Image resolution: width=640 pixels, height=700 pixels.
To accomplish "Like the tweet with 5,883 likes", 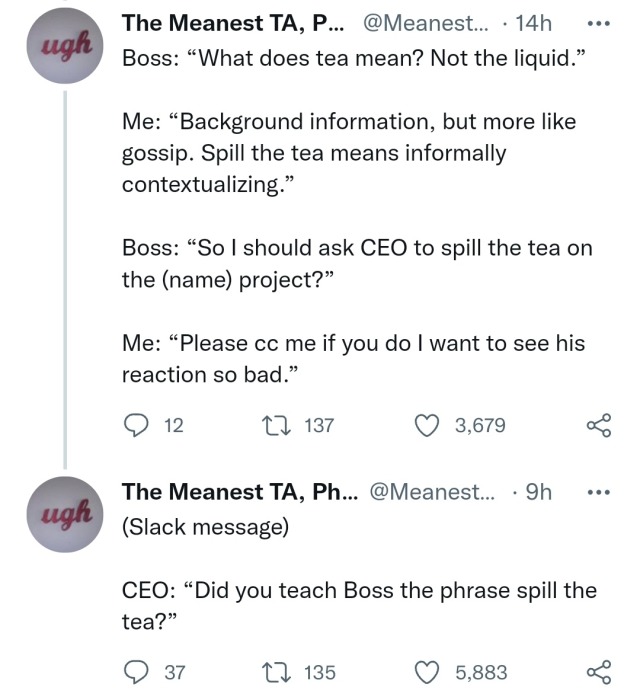I will (x=428, y=672).
